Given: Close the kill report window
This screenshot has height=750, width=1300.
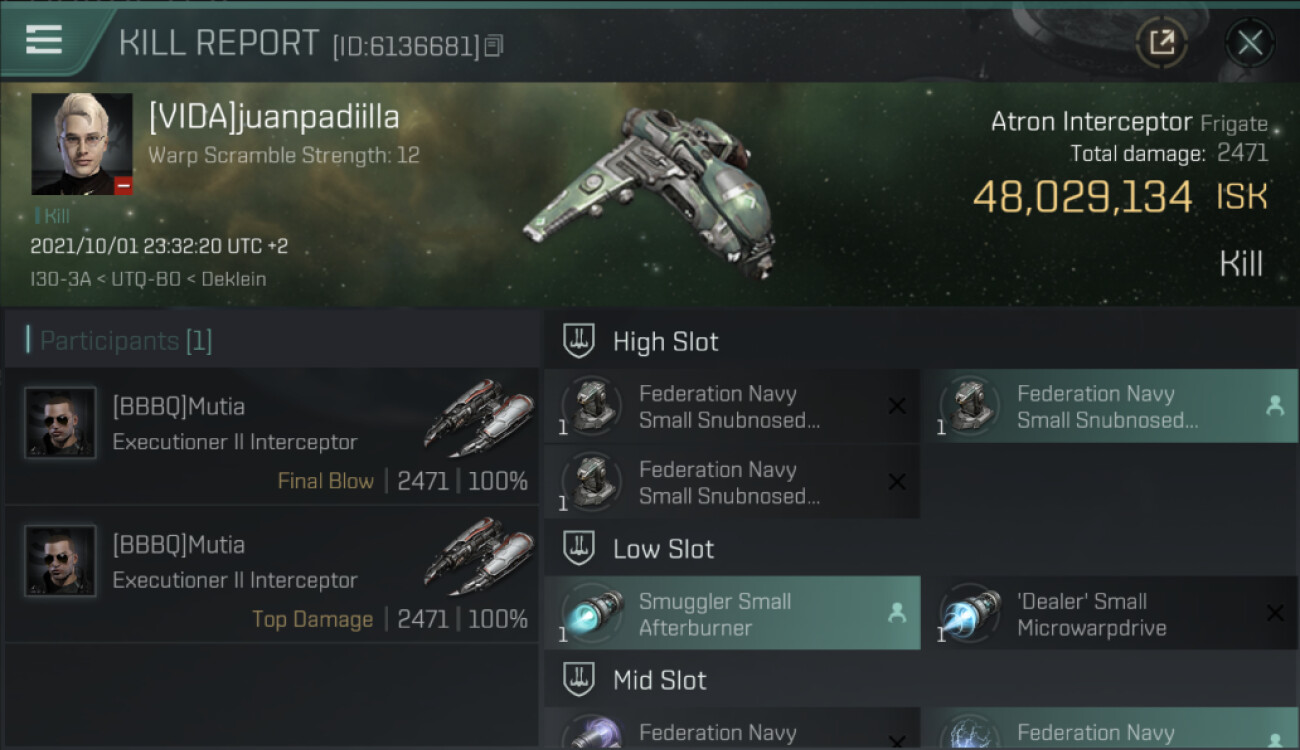Looking at the screenshot, I should click(1250, 43).
